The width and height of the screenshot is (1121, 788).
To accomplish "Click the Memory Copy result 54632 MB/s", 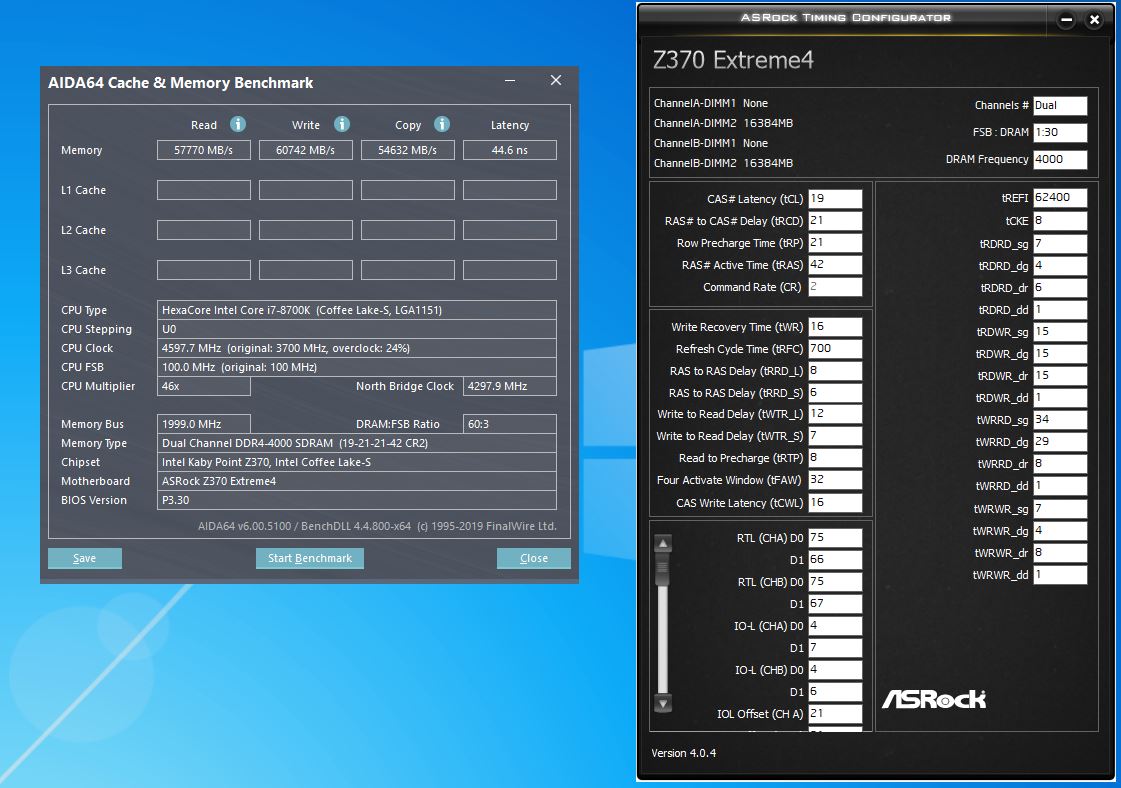I will point(408,150).
